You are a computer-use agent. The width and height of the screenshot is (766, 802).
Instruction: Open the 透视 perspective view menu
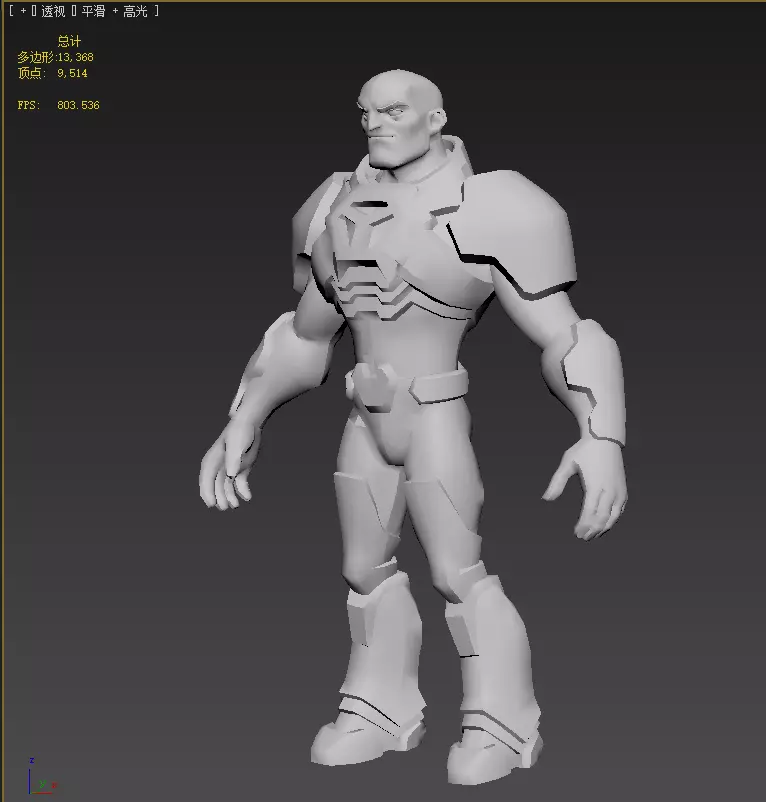point(53,11)
